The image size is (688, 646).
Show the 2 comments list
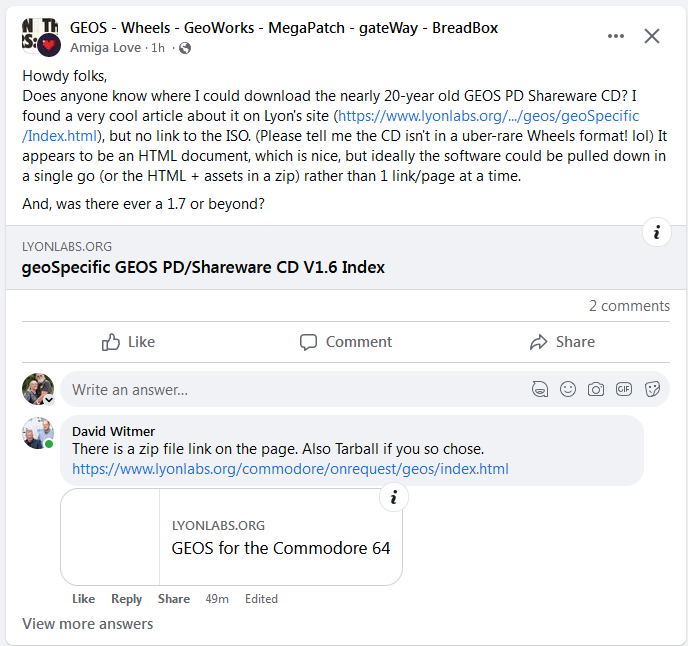point(629,306)
